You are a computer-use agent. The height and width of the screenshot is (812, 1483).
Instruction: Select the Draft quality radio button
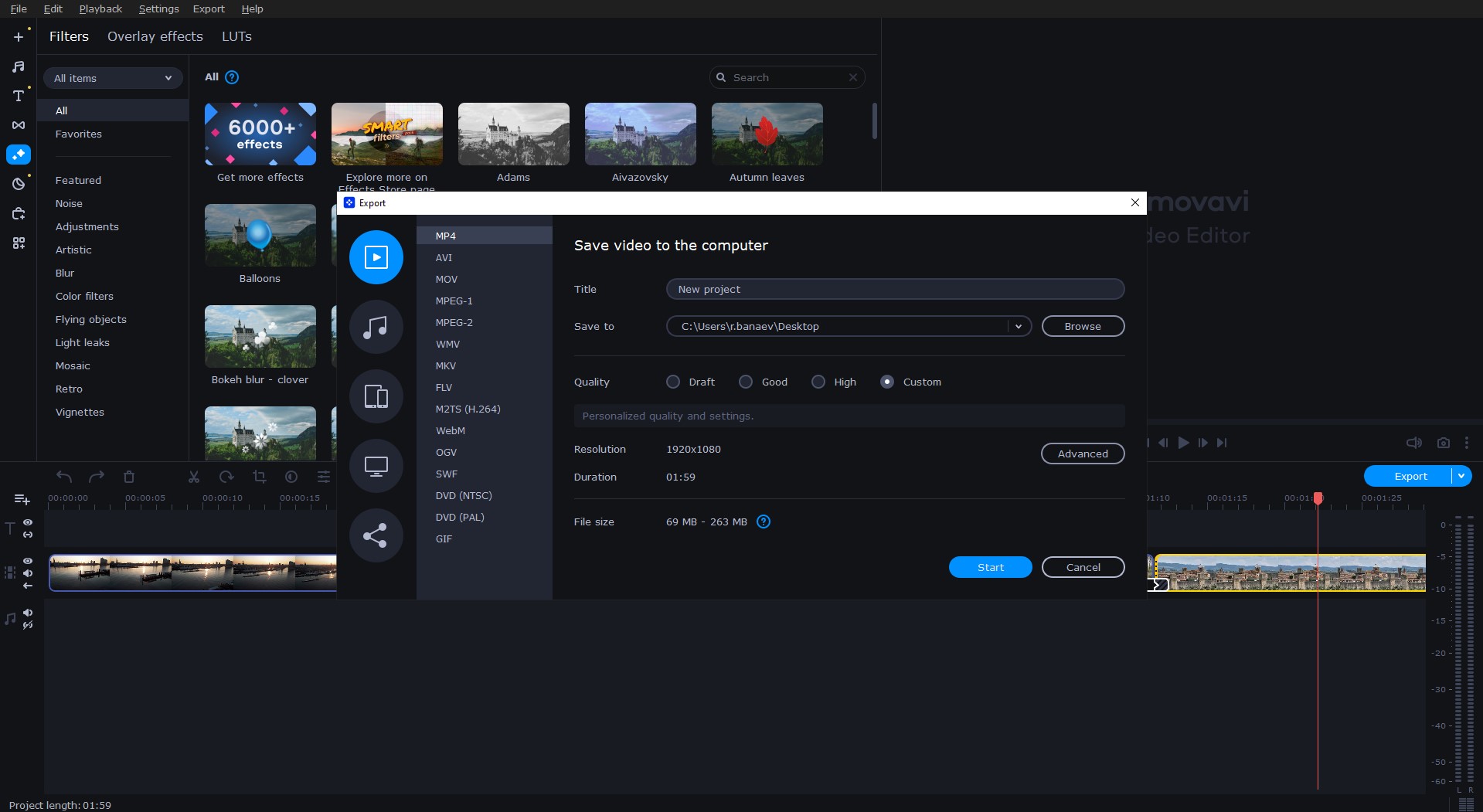pyautogui.click(x=673, y=382)
